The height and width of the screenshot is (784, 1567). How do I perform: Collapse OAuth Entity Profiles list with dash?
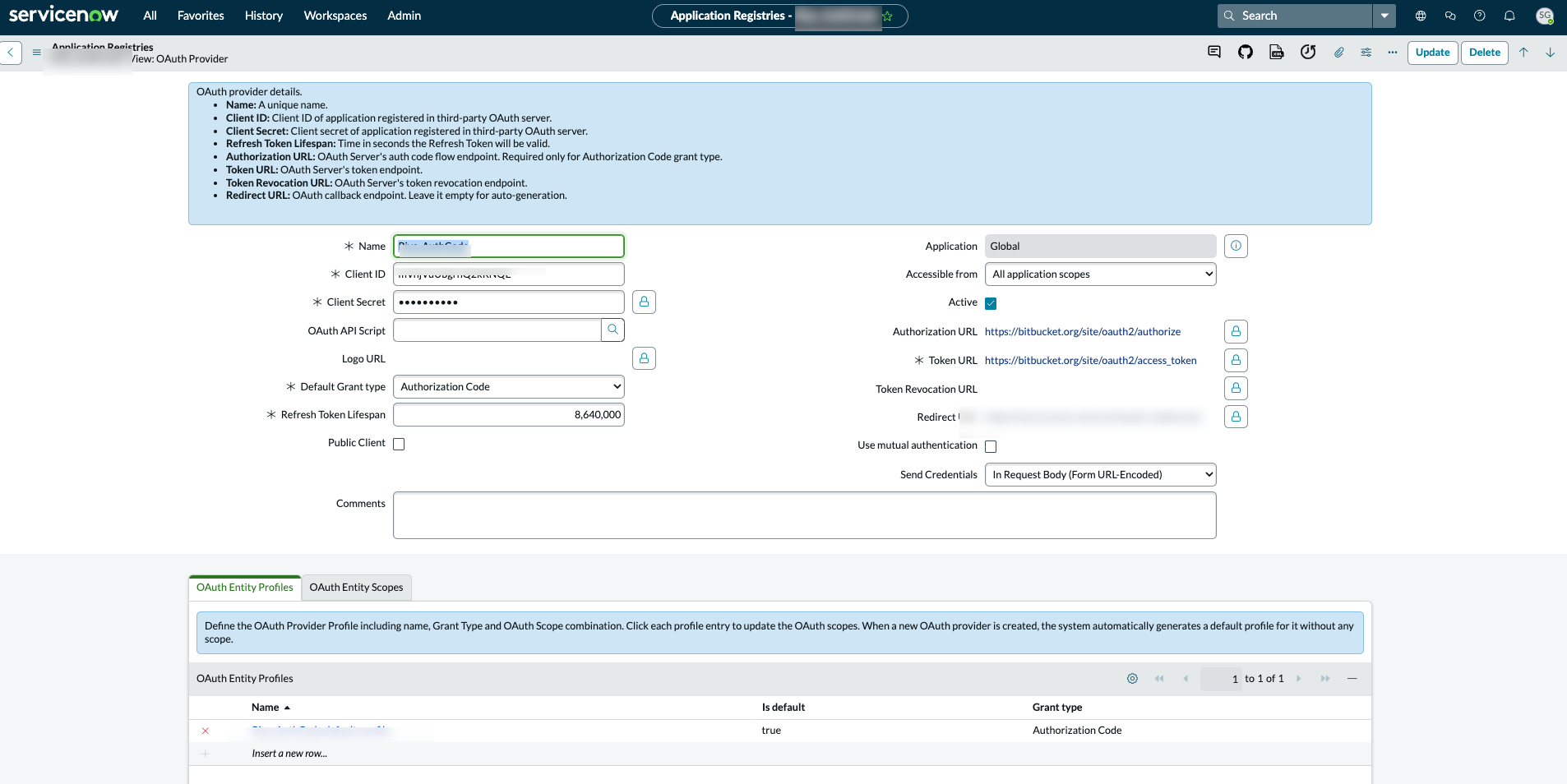click(1352, 679)
